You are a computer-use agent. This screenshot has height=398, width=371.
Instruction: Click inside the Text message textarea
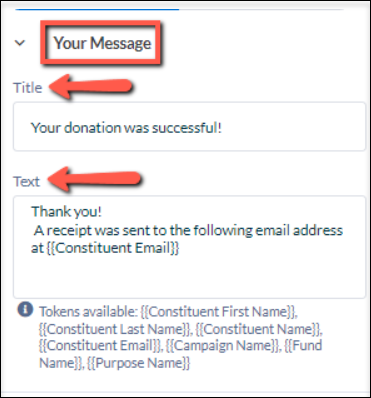[189, 247]
